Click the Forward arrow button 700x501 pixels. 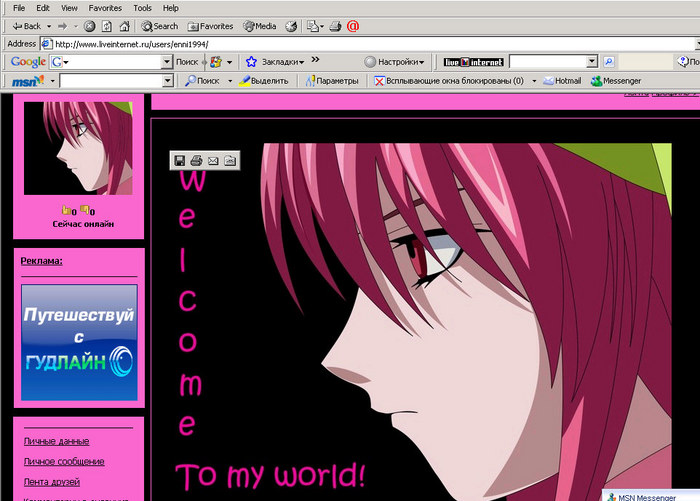[x=62, y=26]
